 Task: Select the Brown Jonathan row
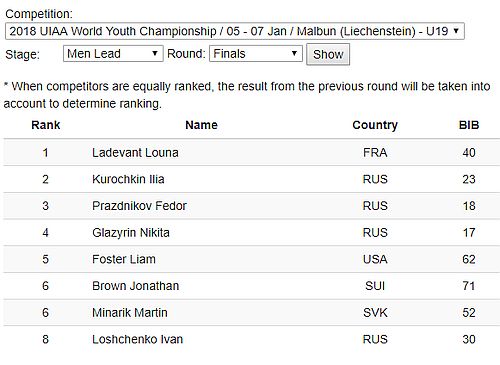(252, 286)
